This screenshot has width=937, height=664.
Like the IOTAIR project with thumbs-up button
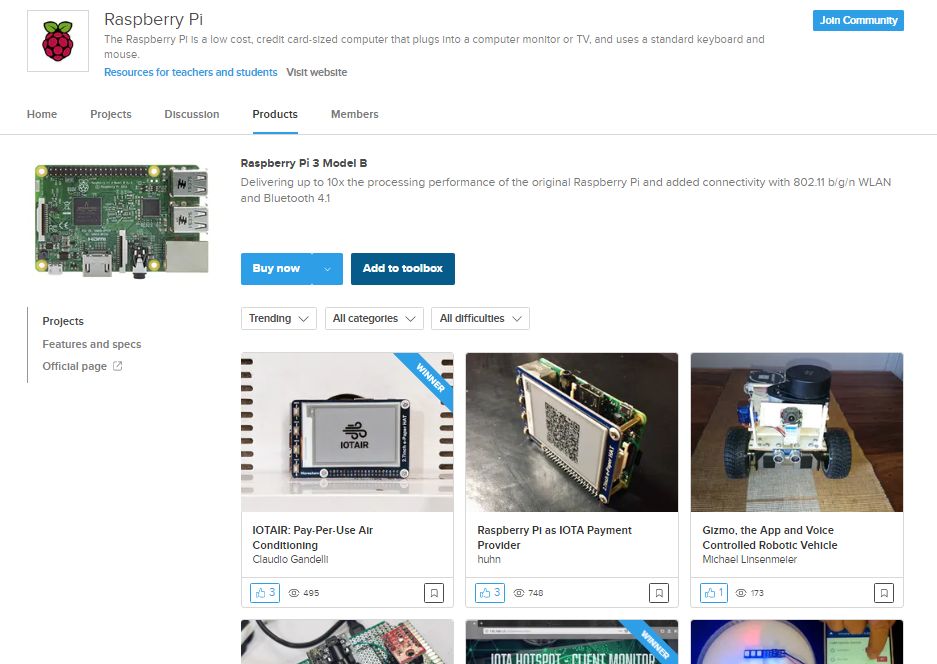[265, 593]
